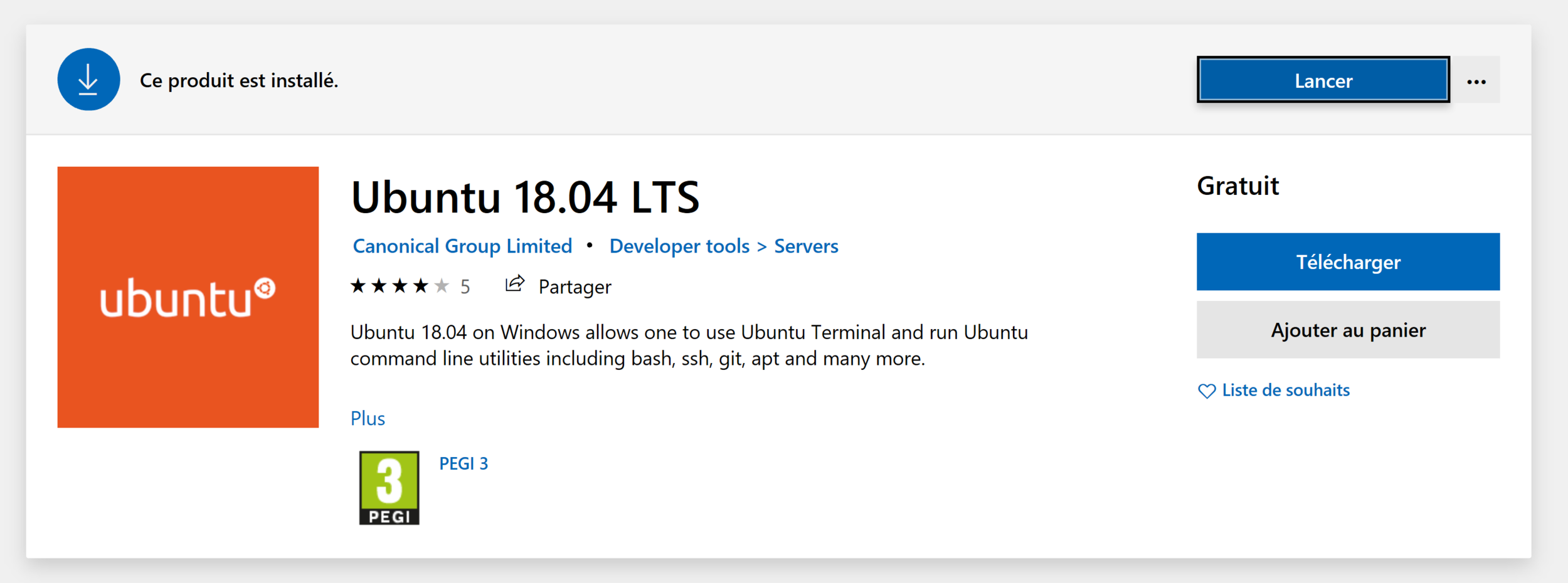
Task: Launch the app with Lancer button
Action: [x=1323, y=80]
